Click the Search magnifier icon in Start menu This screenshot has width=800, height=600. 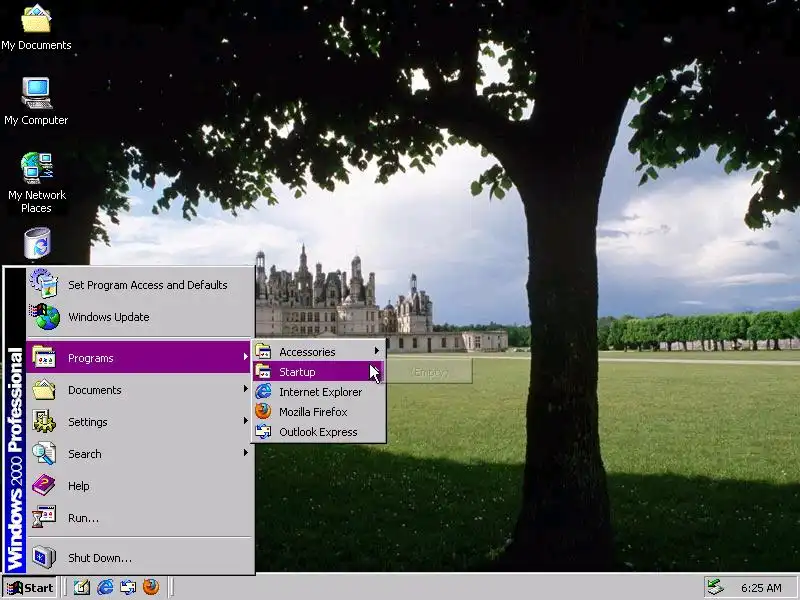click(44, 454)
